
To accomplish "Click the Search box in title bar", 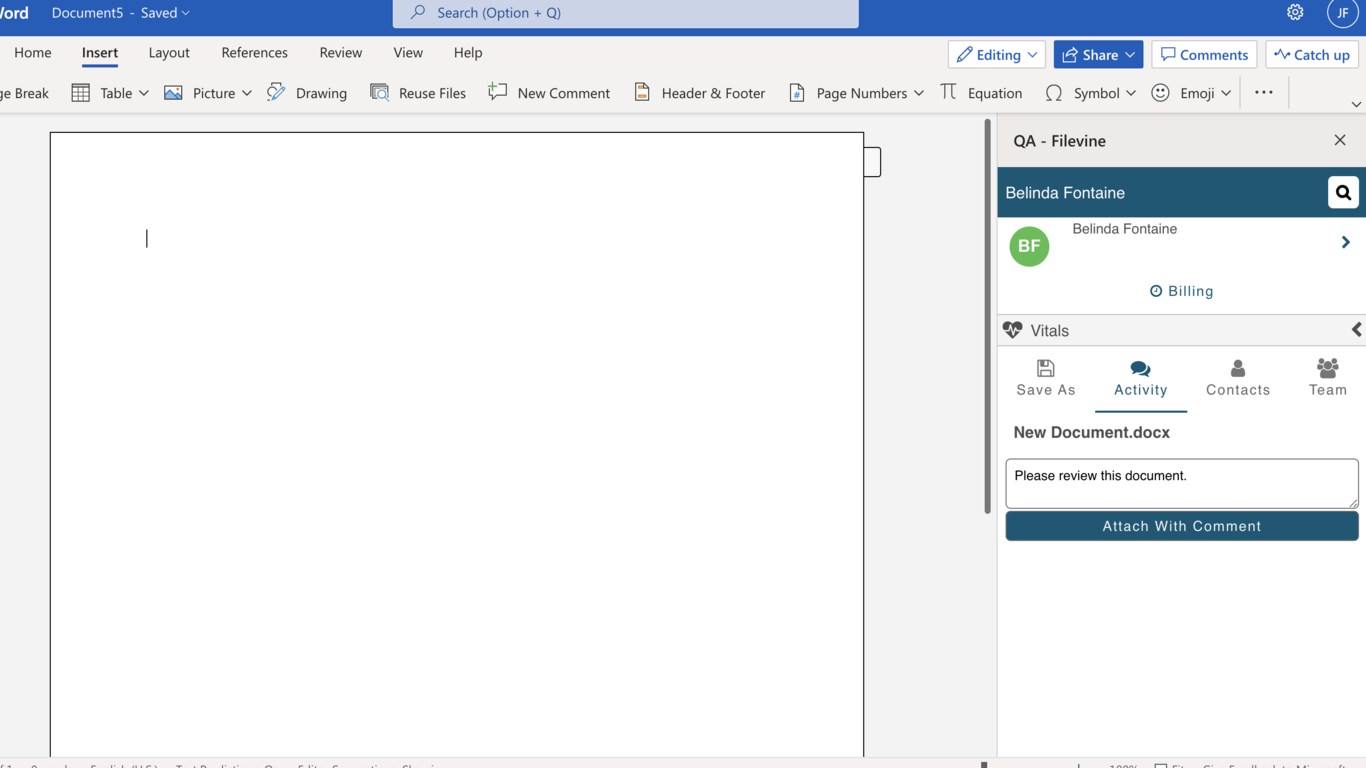I will pyautogui.click(x=626, y=13).
